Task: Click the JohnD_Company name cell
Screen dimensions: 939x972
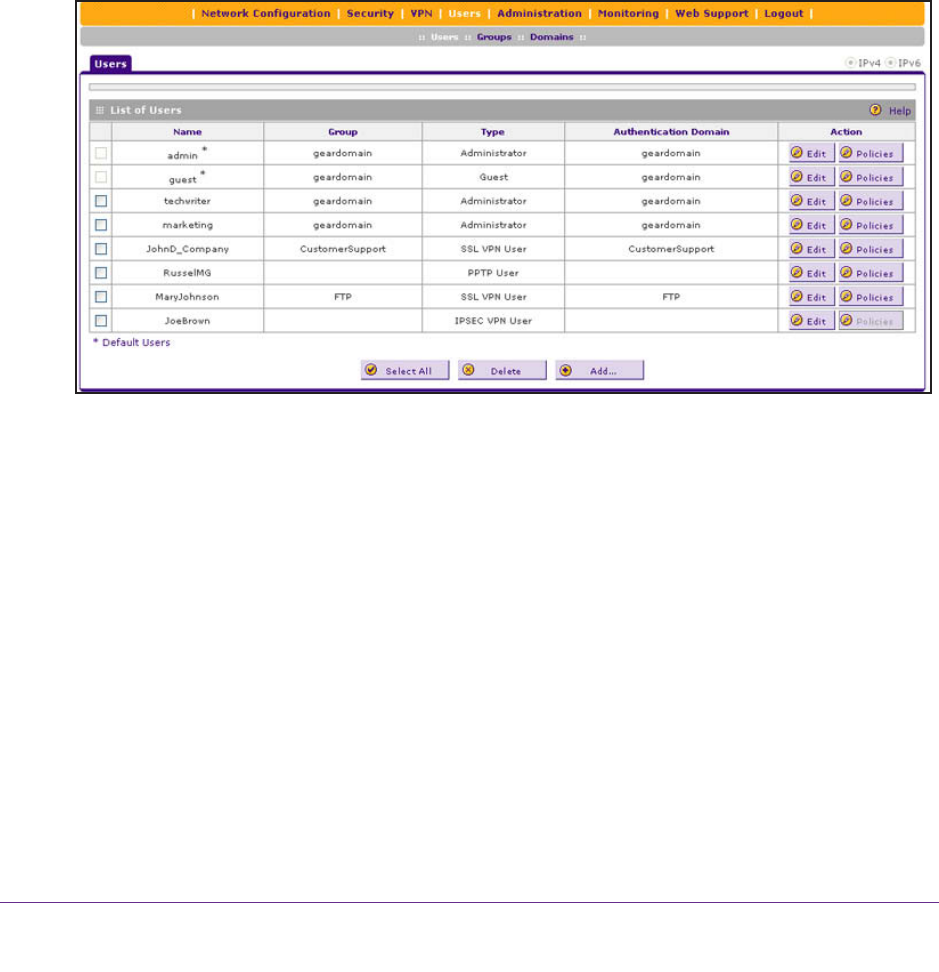Action: (x=187, y=249)
